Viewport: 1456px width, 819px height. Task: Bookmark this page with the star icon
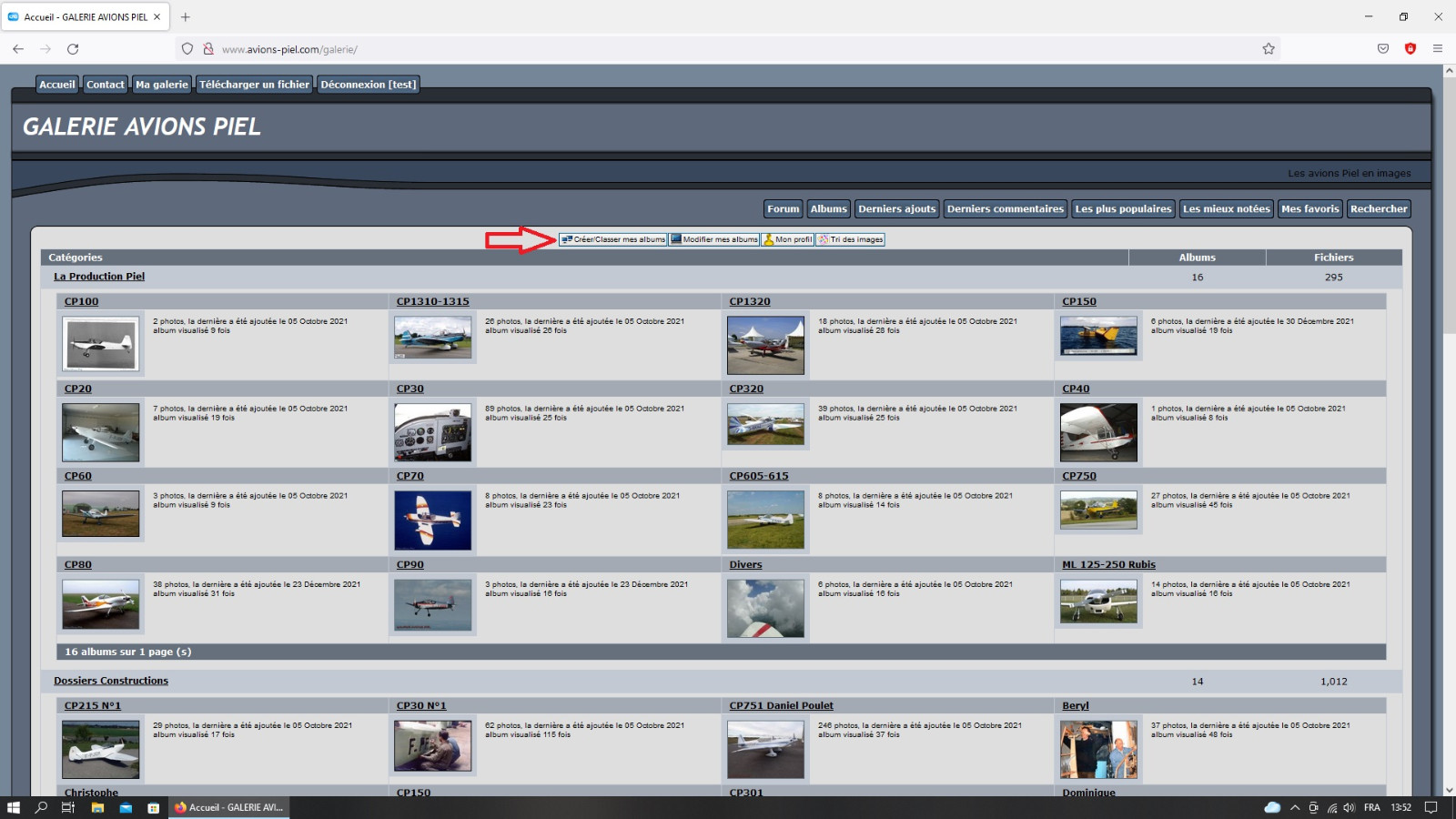[x=1269, y=49]
